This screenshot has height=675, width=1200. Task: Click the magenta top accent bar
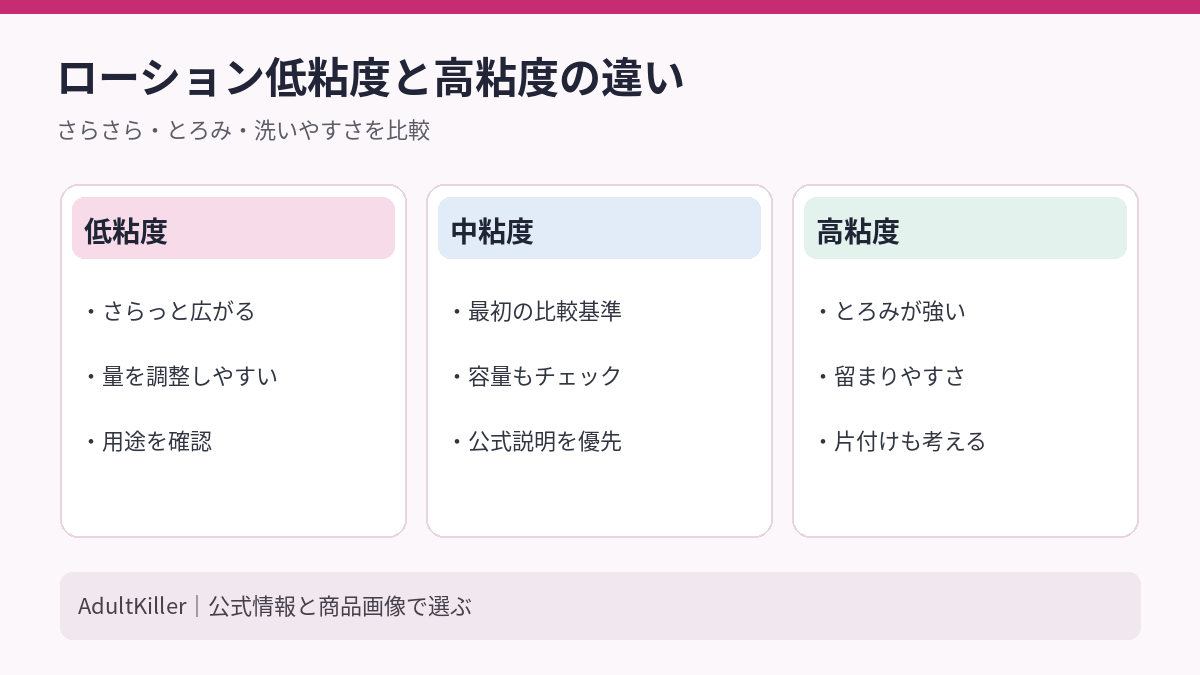click(x=600, y=7)
